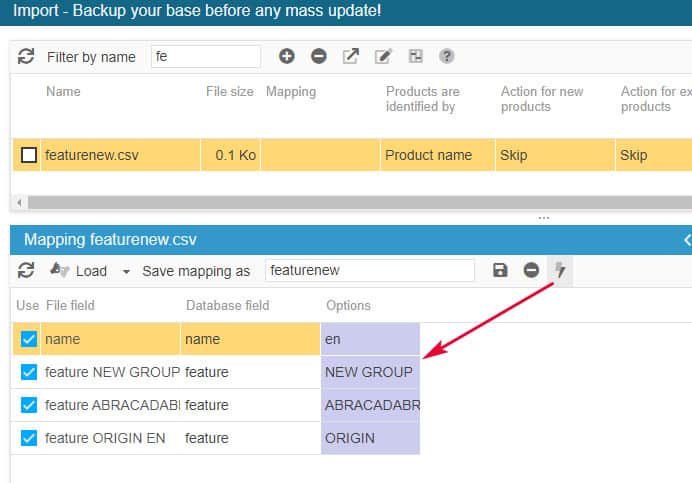
Task: Click the Load mapping button
Action: point(78,271)
